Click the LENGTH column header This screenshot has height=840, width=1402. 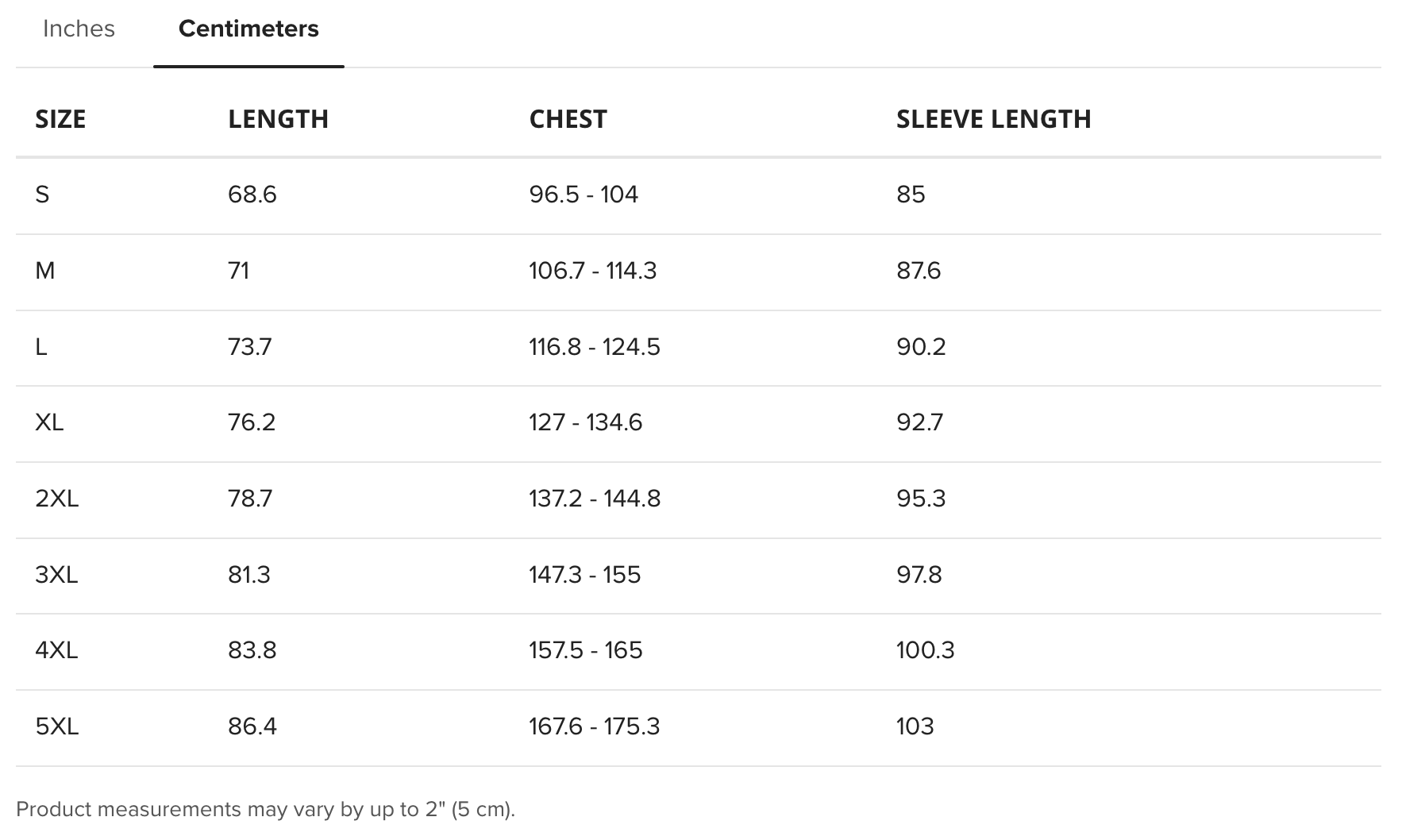(278, 119)
